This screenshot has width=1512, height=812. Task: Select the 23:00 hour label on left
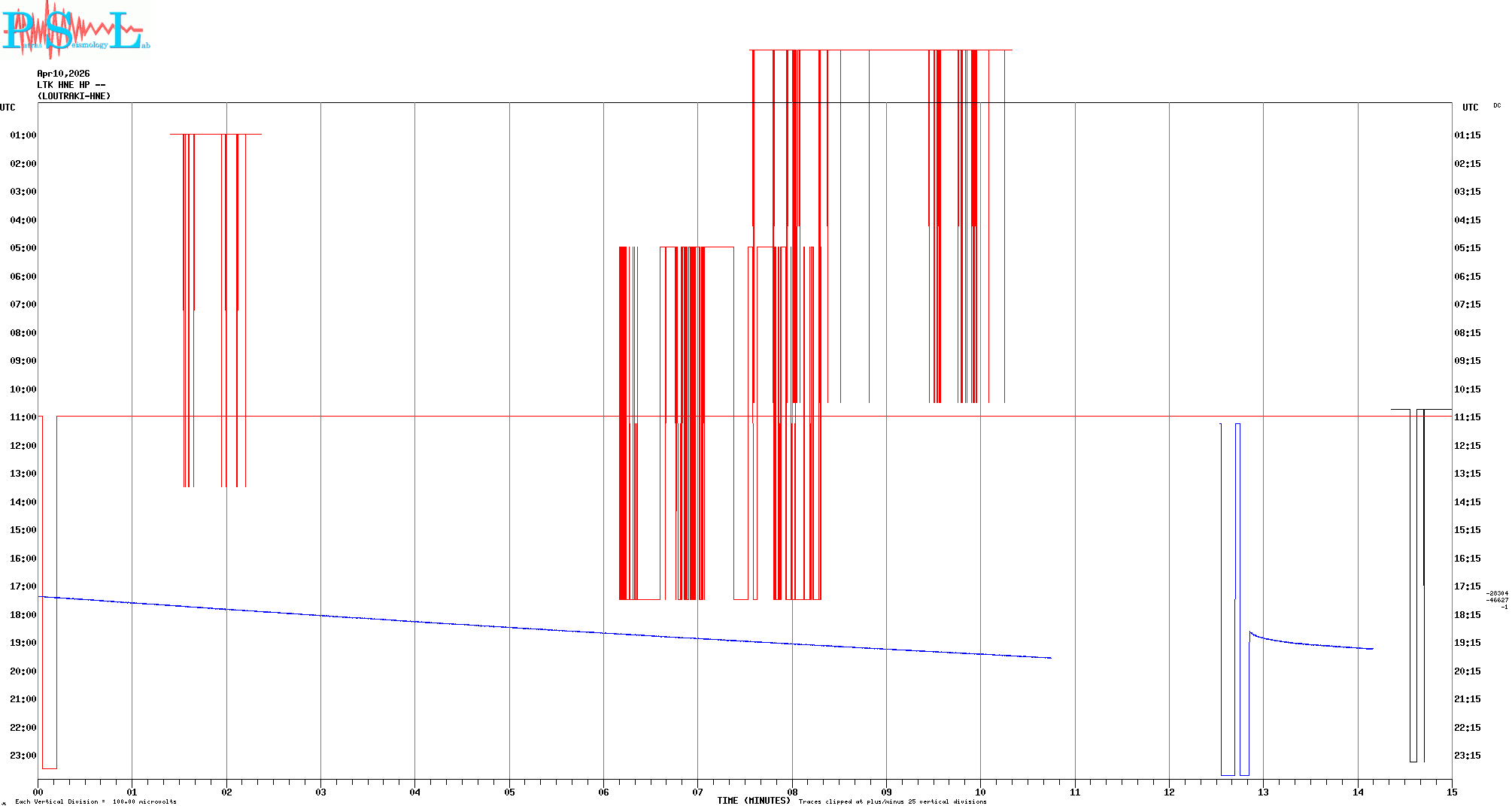(23, 756)
